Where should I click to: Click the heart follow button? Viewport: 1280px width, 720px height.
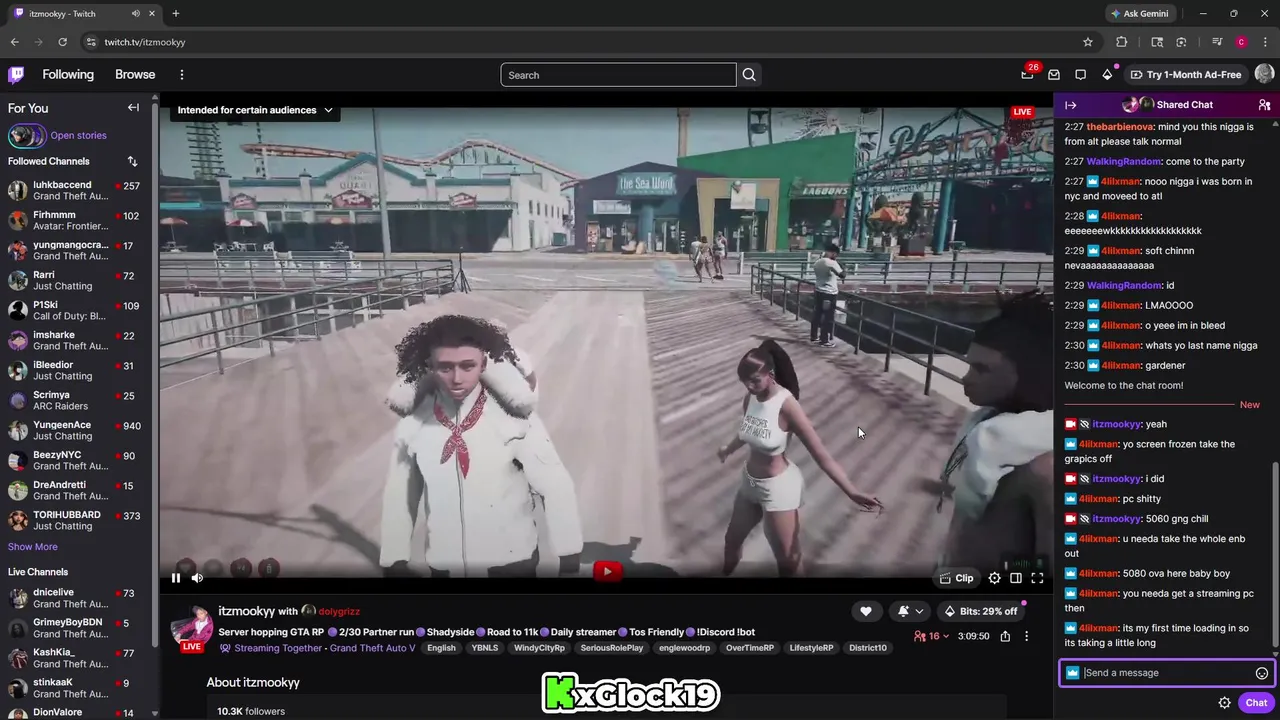coord(866,611)
